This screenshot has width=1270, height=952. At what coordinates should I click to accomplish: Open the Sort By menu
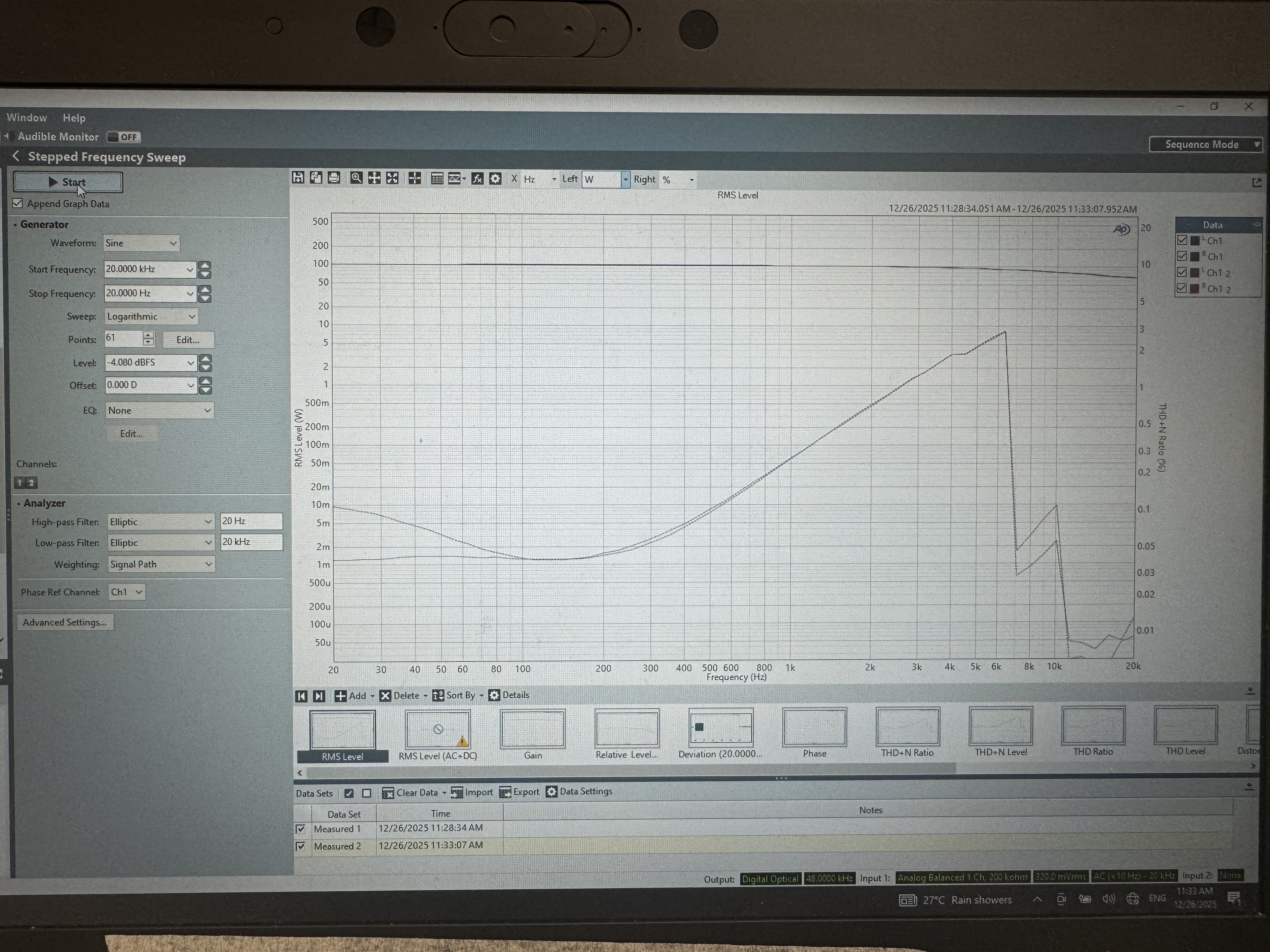(x=458, y=695)
